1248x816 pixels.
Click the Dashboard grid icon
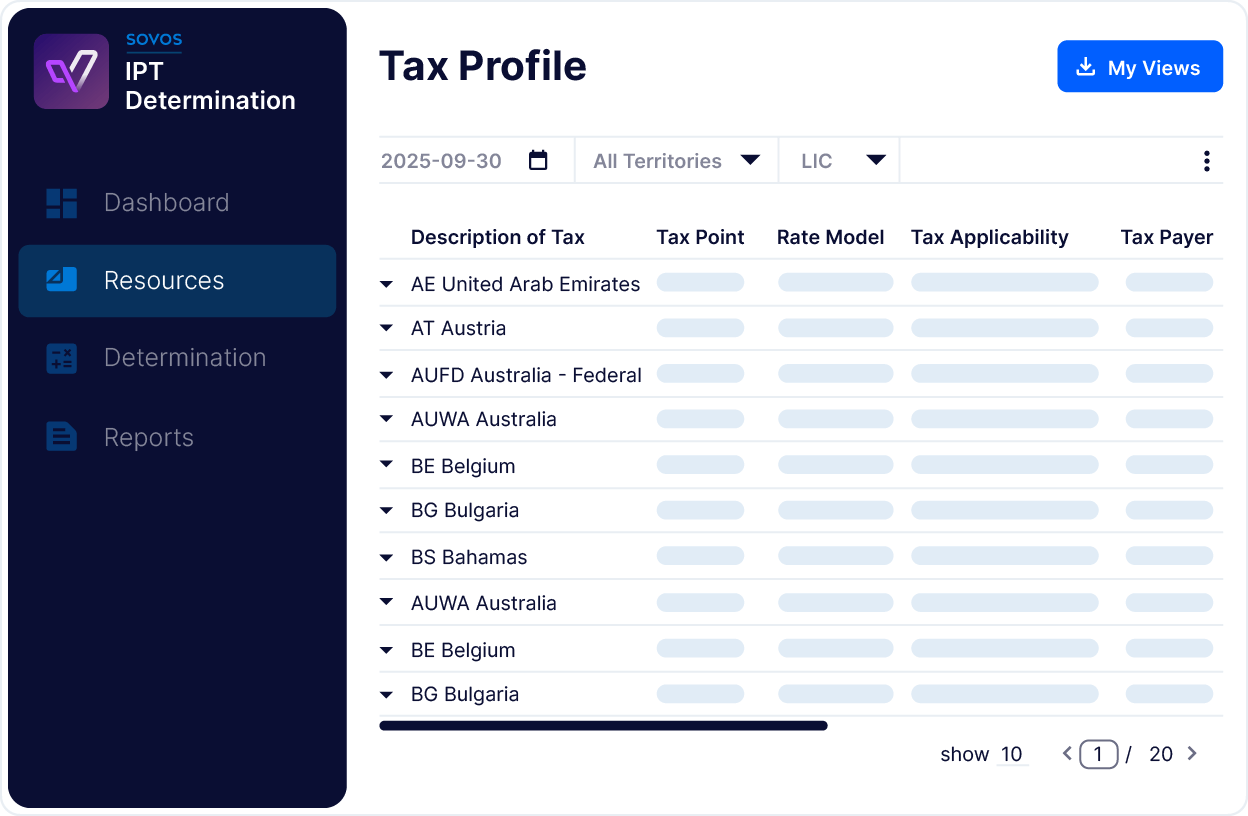pyautogui.click(x=62, y=203)
